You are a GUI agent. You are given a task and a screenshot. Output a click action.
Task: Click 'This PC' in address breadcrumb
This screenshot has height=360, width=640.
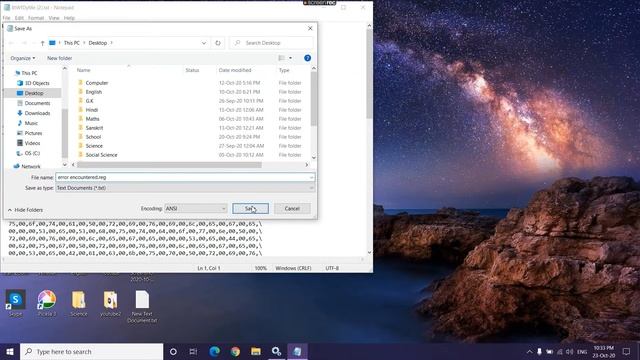click(71, 43)
